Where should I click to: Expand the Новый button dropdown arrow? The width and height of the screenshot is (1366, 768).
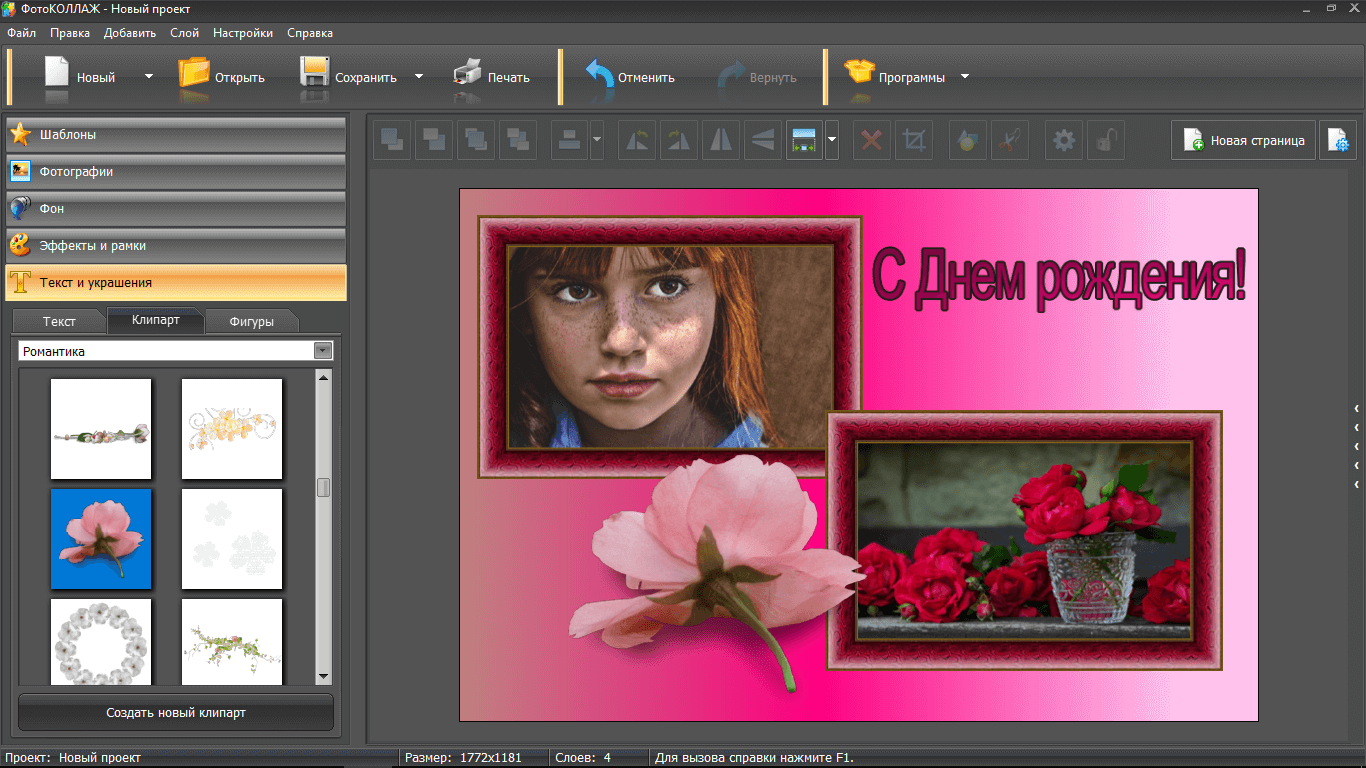149,76
